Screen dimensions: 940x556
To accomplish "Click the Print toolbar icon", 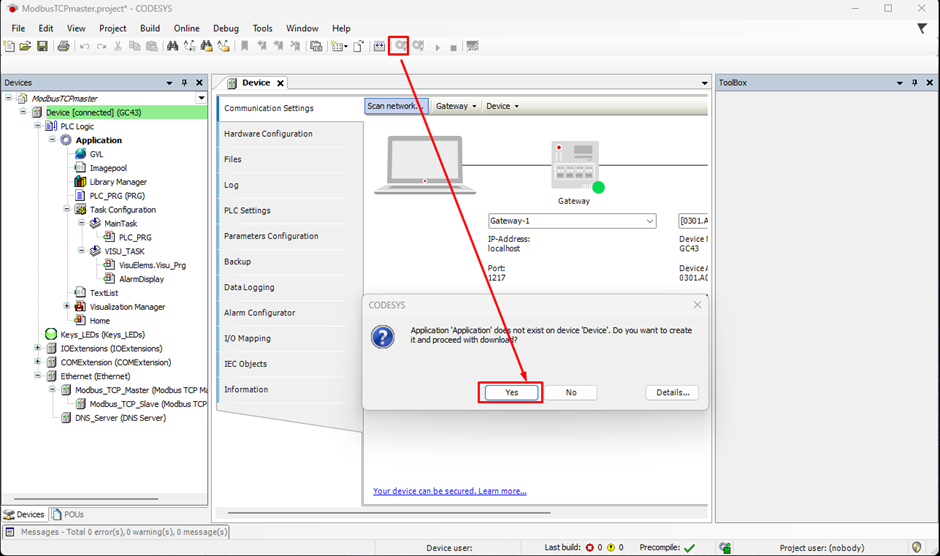I will coord(63,46).
